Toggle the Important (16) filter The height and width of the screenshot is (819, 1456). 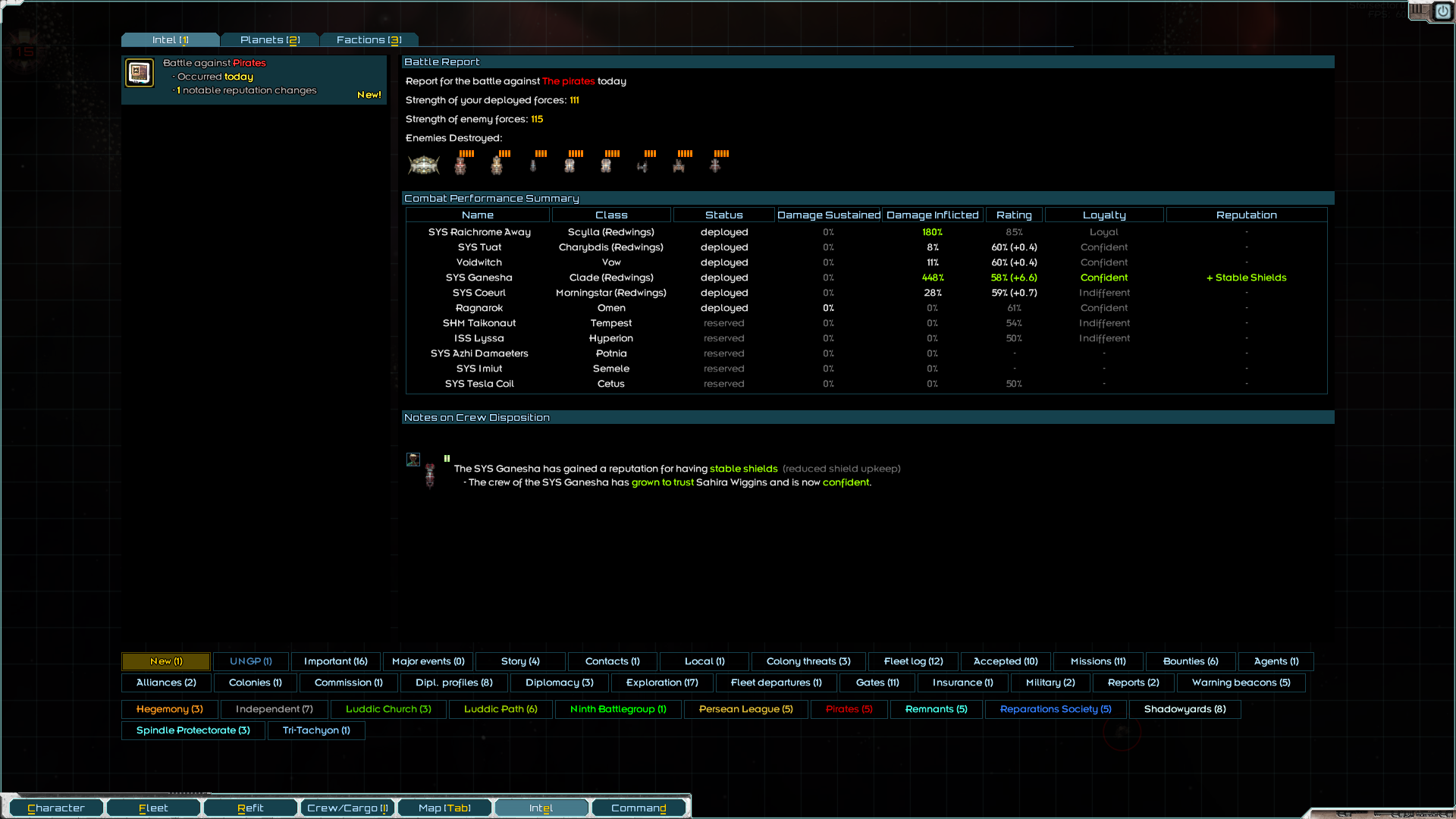pos(336,661)
